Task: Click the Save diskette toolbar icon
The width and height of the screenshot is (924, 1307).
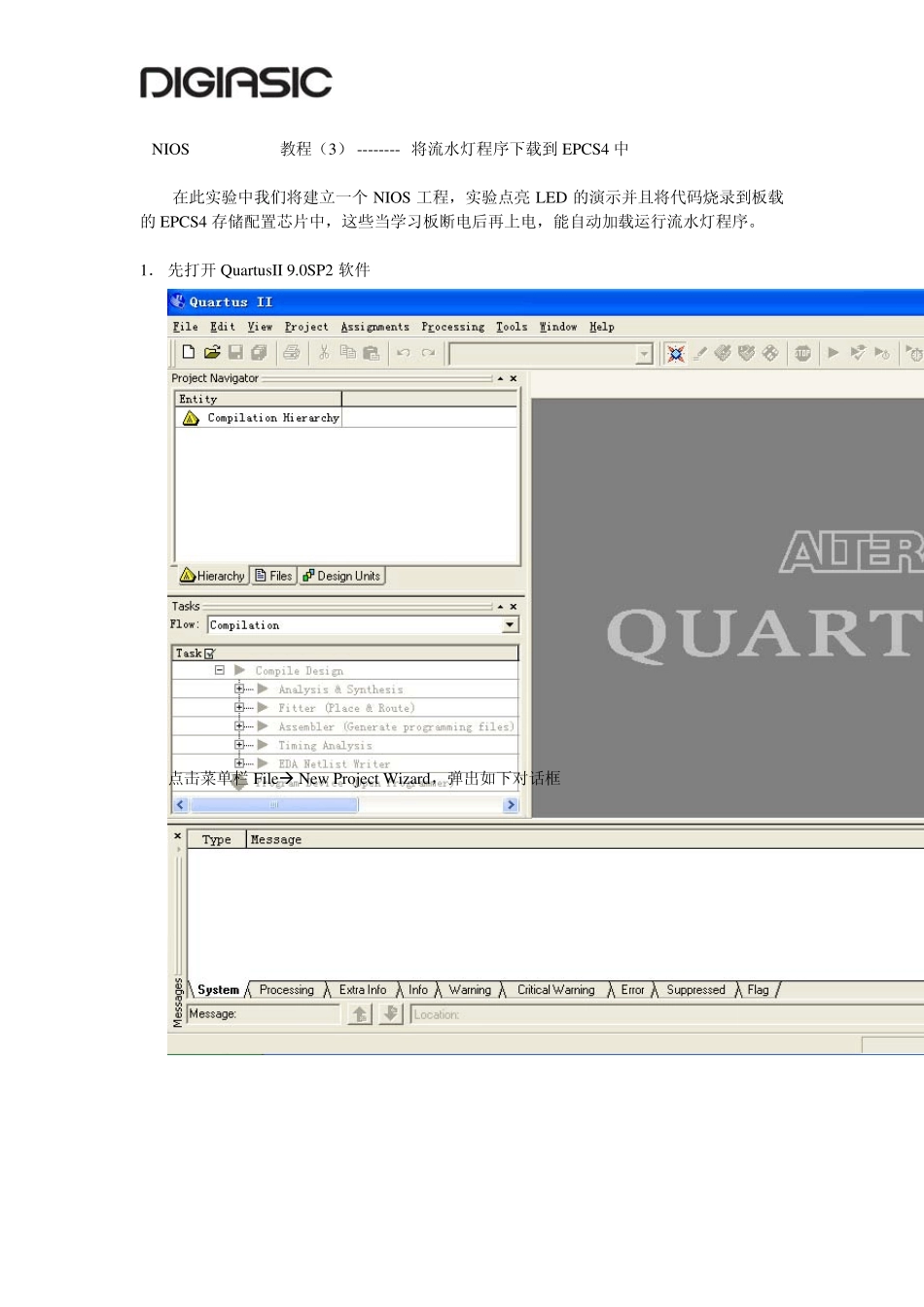Action: [235, 352]
